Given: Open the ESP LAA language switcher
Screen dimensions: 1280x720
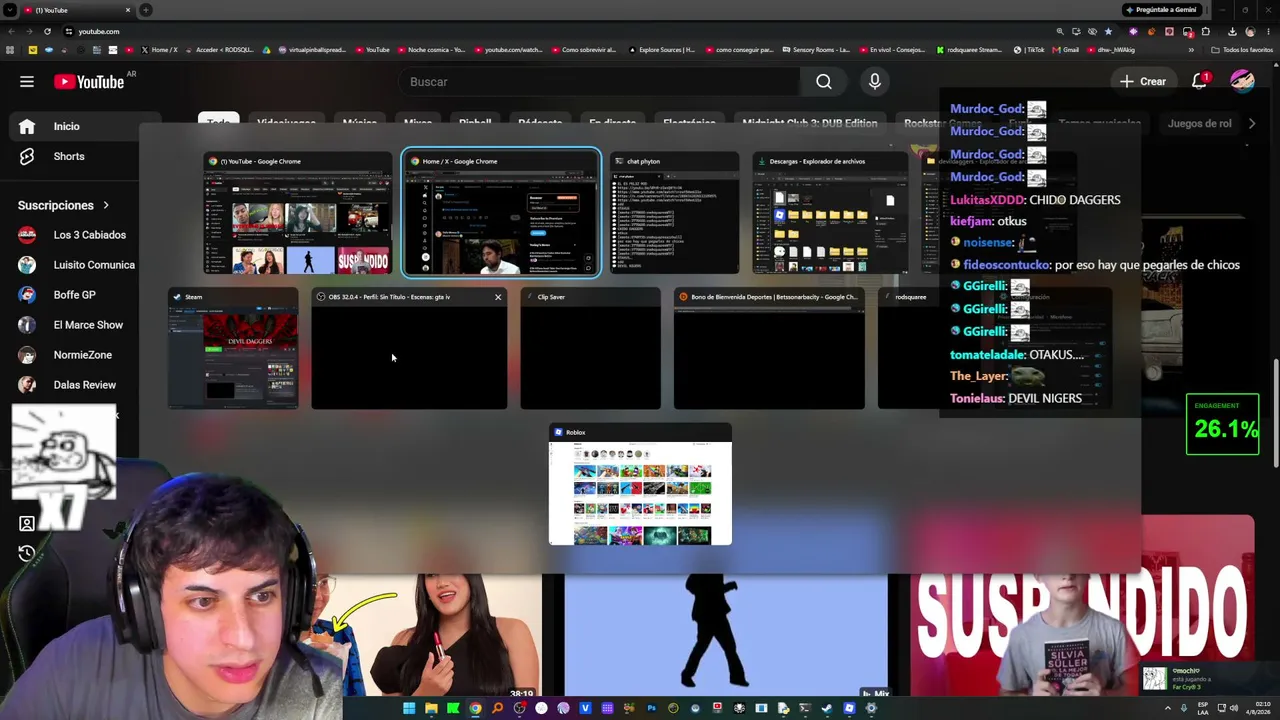Looking at the screenshot, I should point(1203,708).
